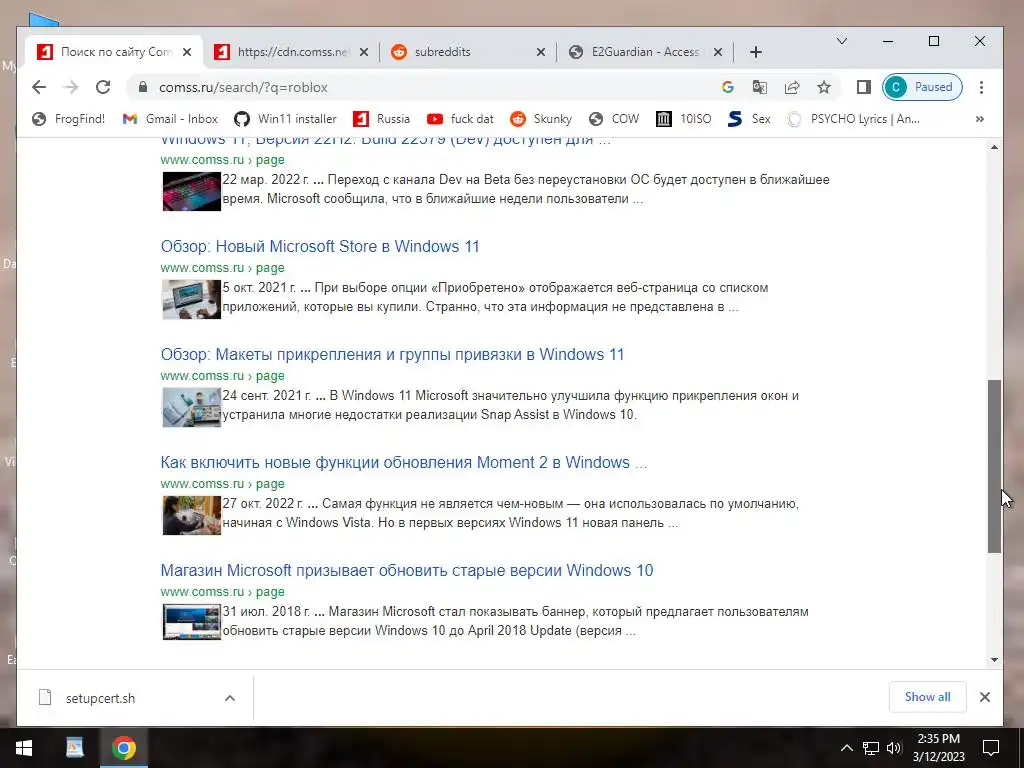
Task: Expand setupcert.sh download options chevron
Action: [x=230, y=698]
